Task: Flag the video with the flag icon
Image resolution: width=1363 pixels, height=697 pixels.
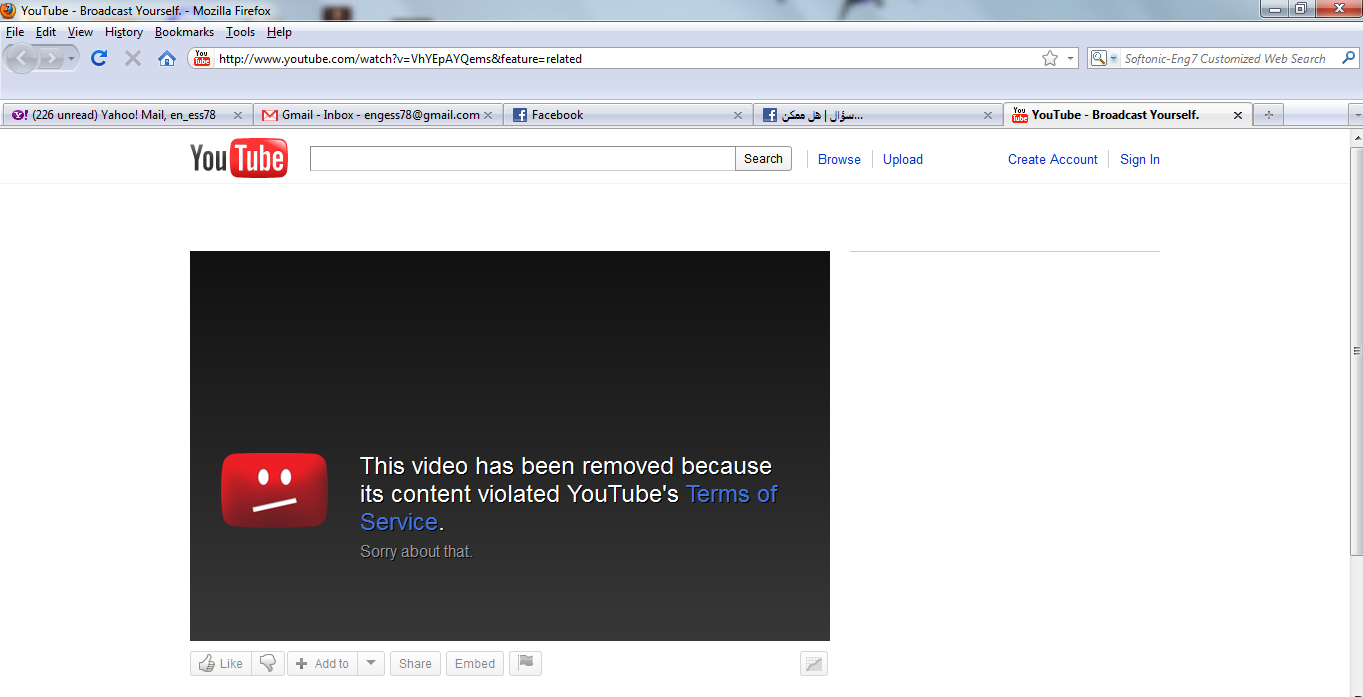Action: pyautogui.click(x=526, y=663)
